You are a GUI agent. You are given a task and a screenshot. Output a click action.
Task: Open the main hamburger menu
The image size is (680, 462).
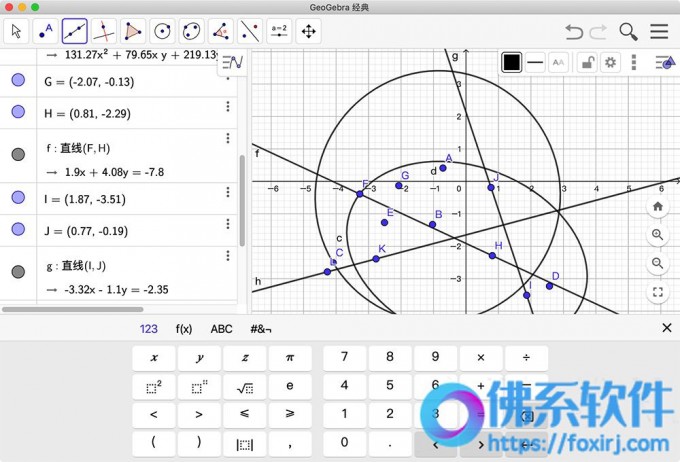659,32
